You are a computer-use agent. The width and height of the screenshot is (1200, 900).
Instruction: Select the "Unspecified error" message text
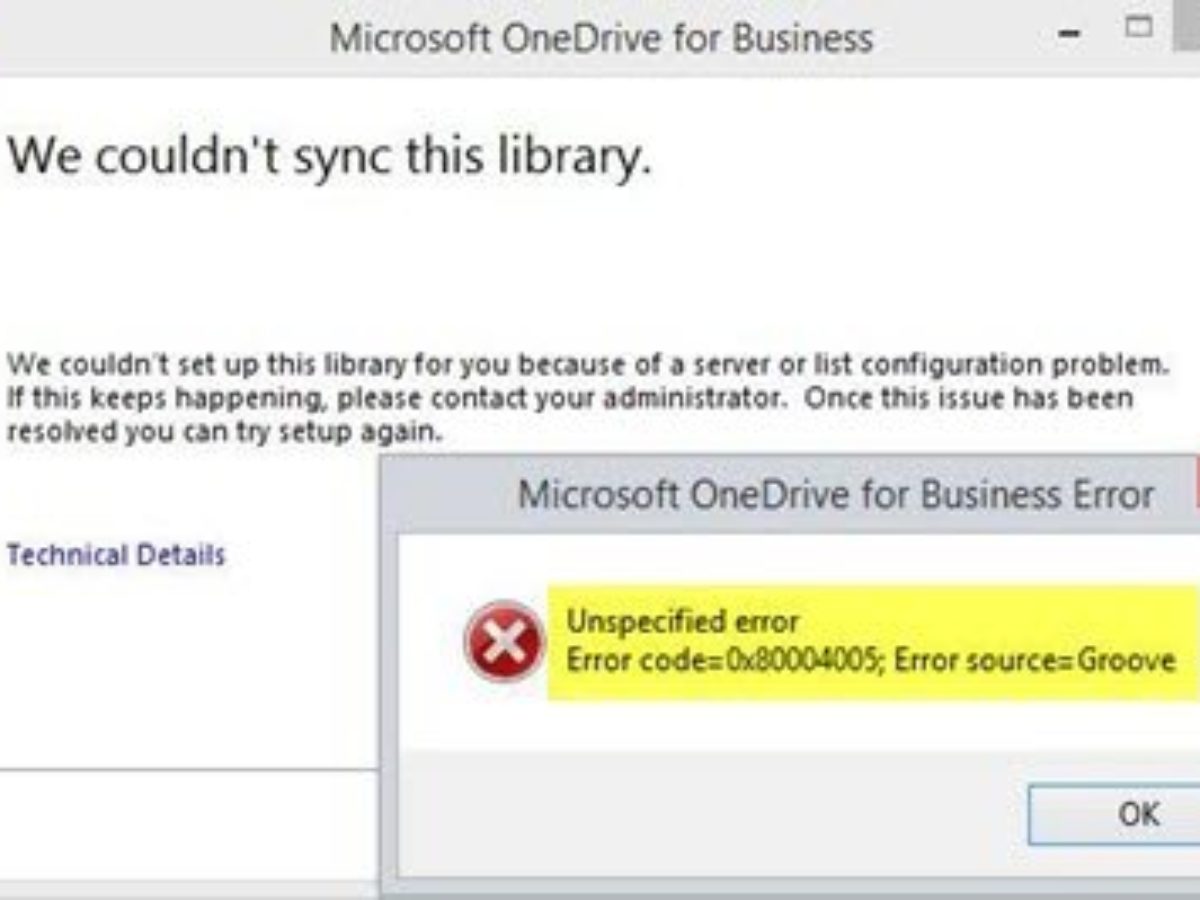683,622
